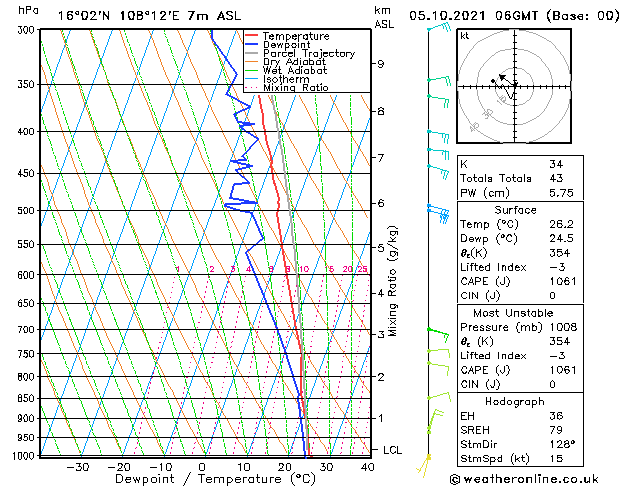Click the Surface section heading
This screenshot has height=486, width=629.
pos(515,210)
